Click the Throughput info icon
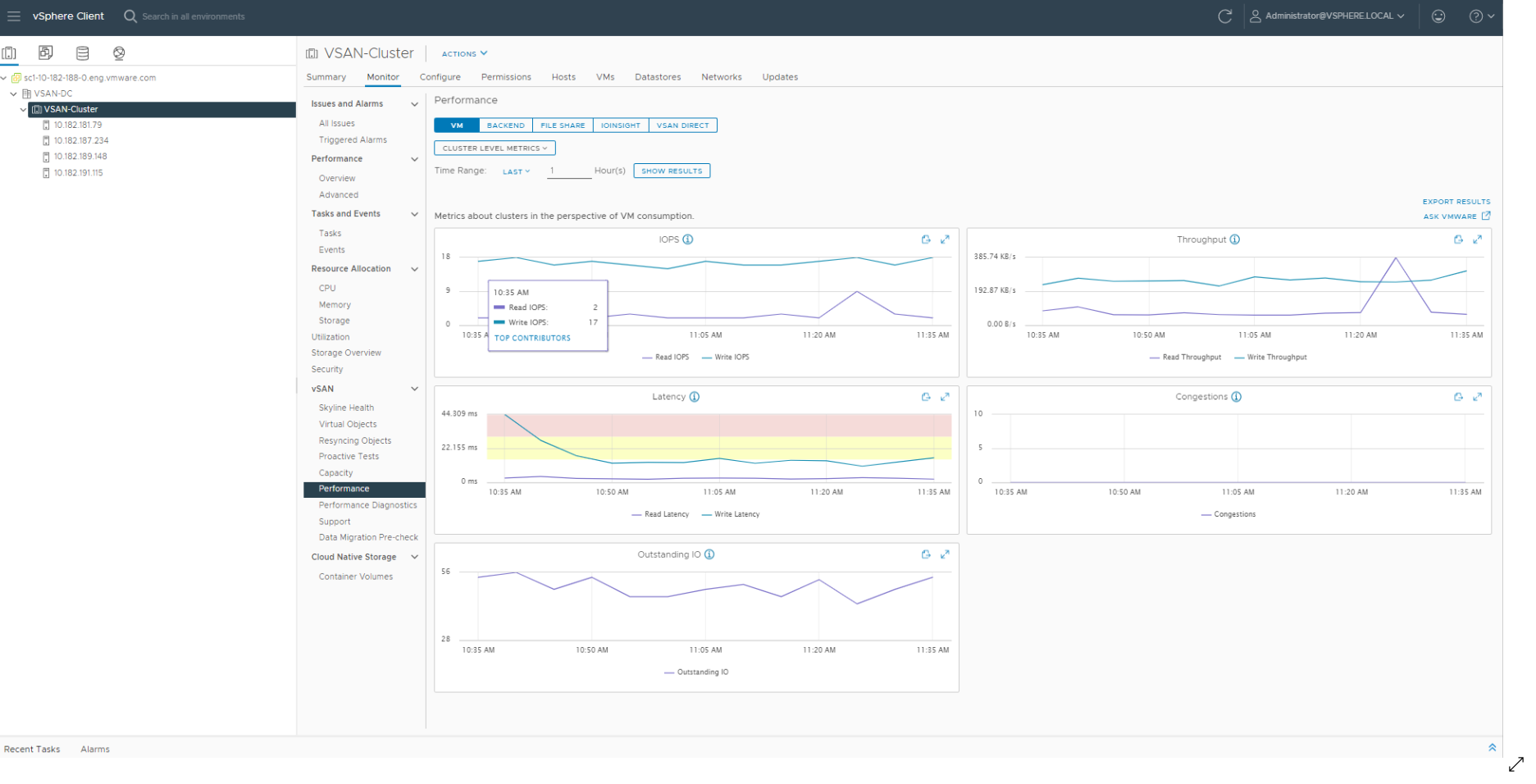The height and width of the screenshot is (784, 1536). [x=1235, y=239]
